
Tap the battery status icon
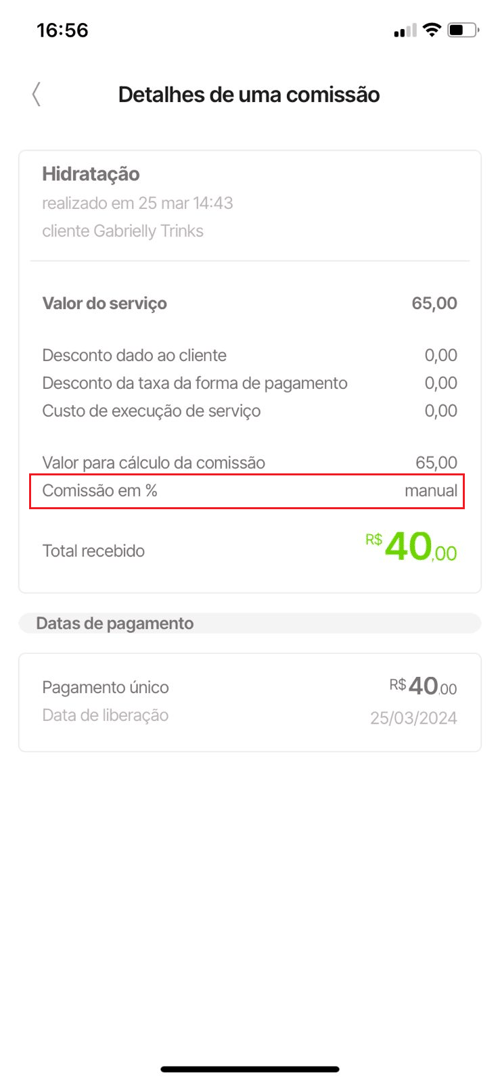tap(463, 30)
